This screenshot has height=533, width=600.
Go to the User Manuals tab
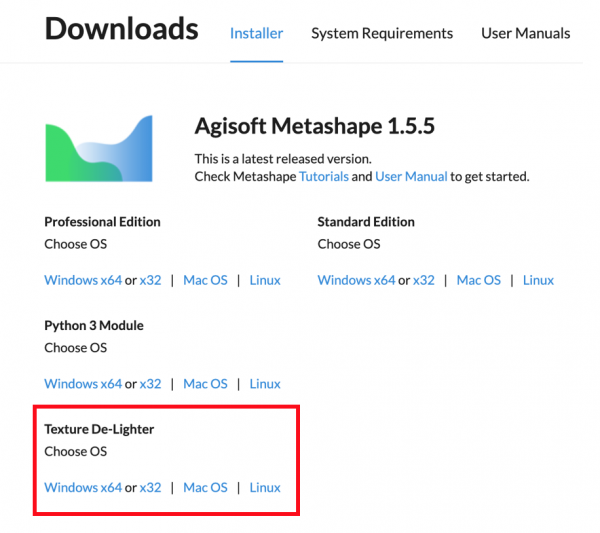[x=525, y=33]
